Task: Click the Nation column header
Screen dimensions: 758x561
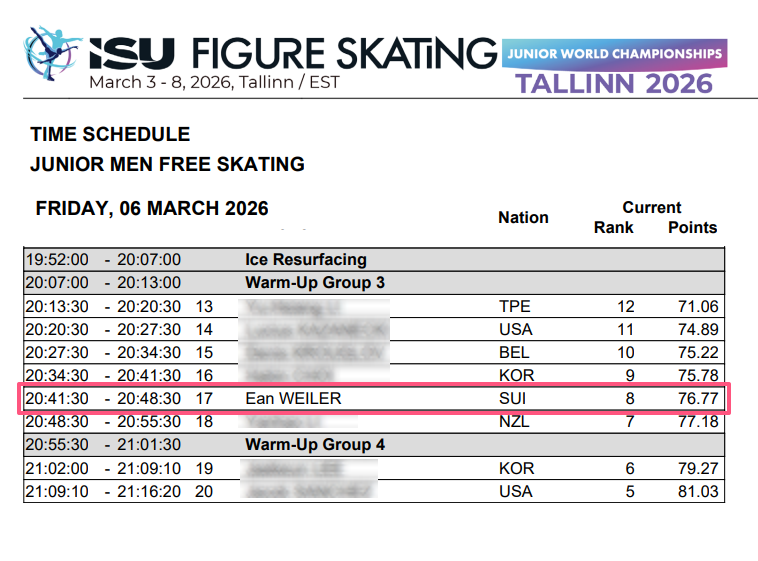Action: (x=523, y=217)
